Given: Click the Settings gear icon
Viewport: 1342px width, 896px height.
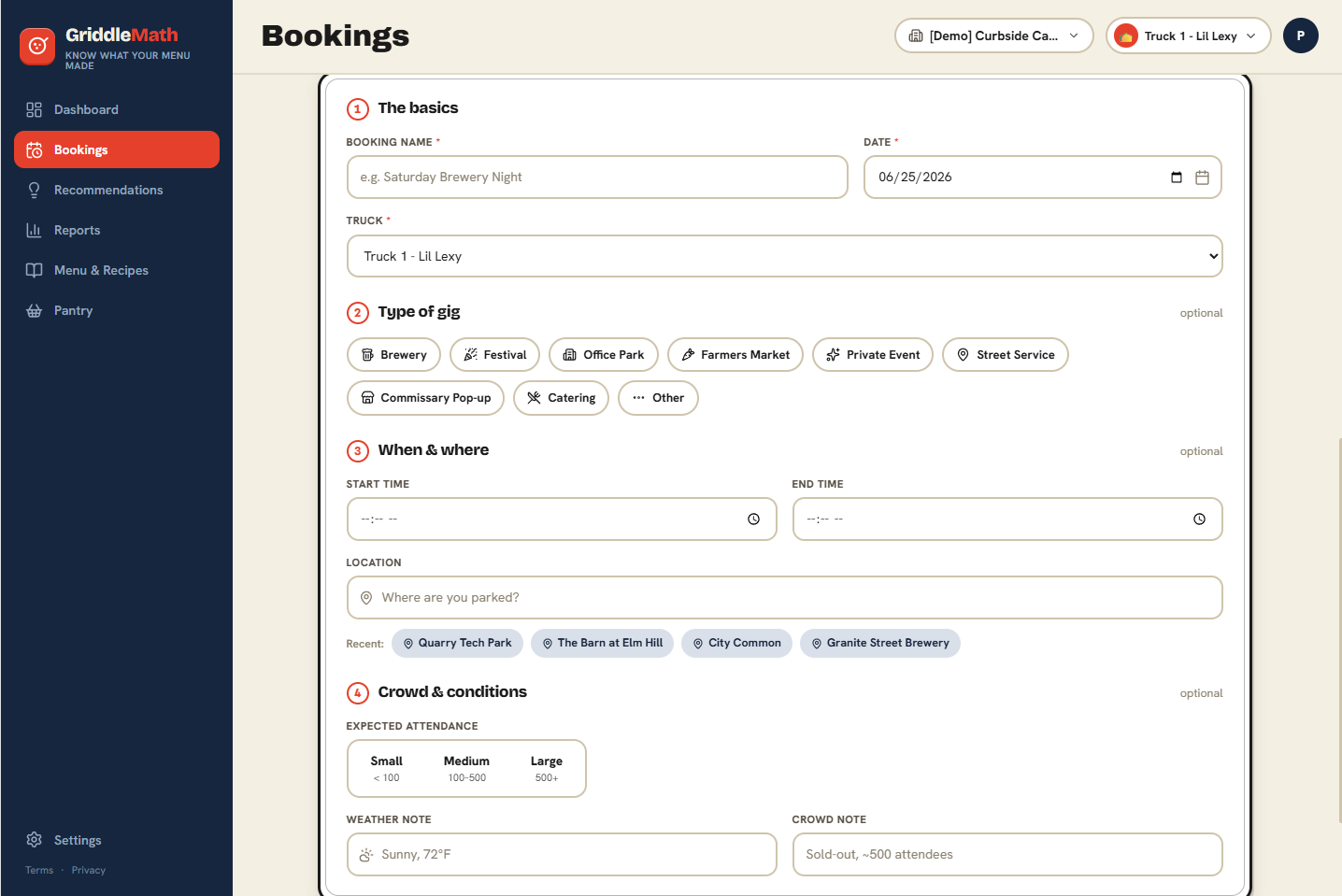Looking at the screenshot, I should [x=35, y=840].
